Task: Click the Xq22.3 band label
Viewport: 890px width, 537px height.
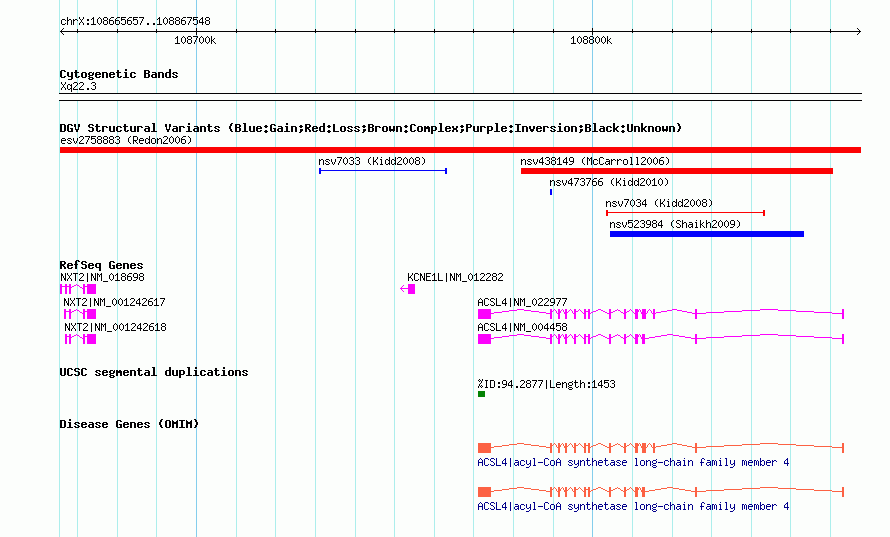Action: [x=78, y=86]
